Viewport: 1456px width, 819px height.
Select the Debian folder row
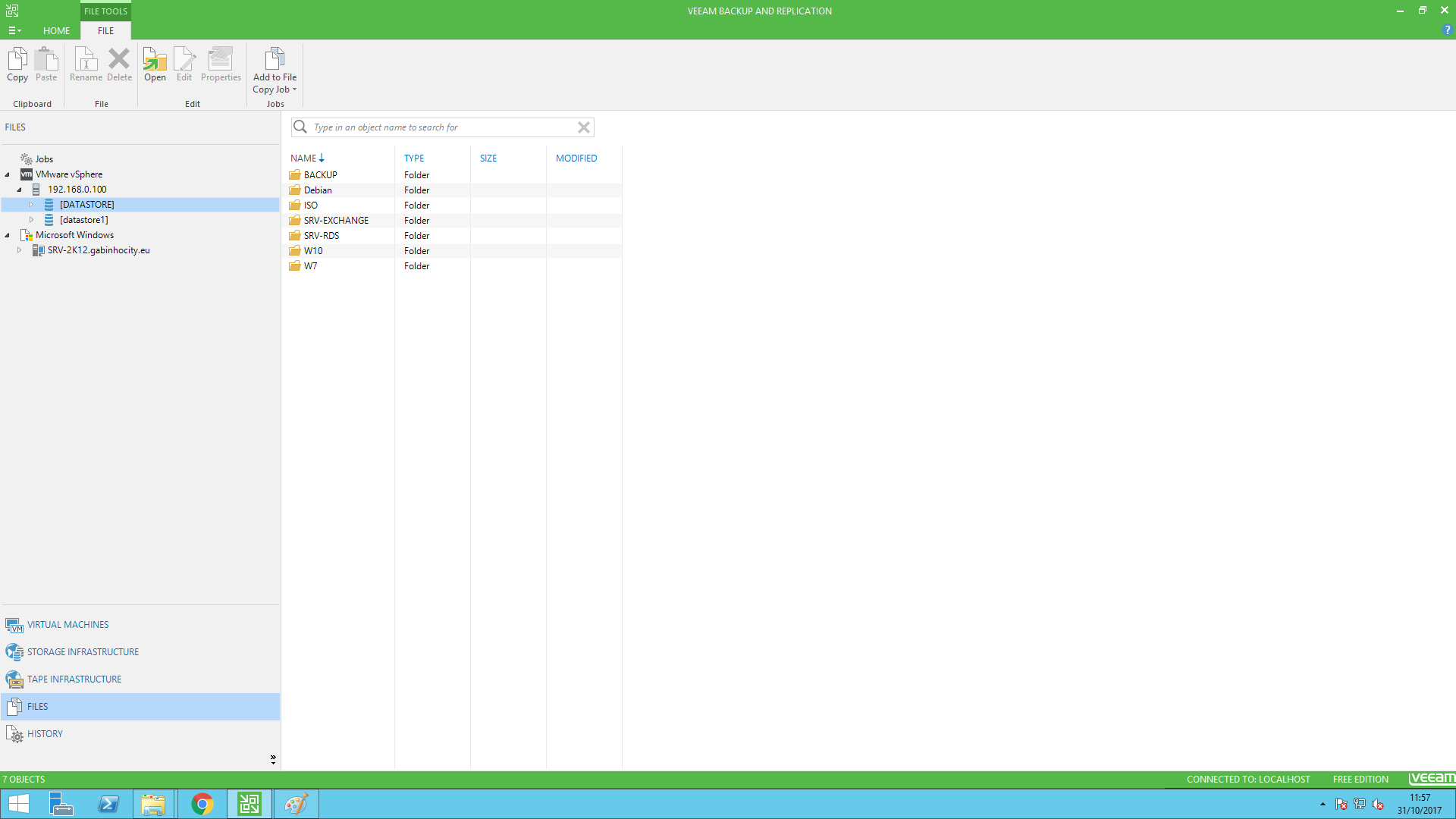click(453, 190)
